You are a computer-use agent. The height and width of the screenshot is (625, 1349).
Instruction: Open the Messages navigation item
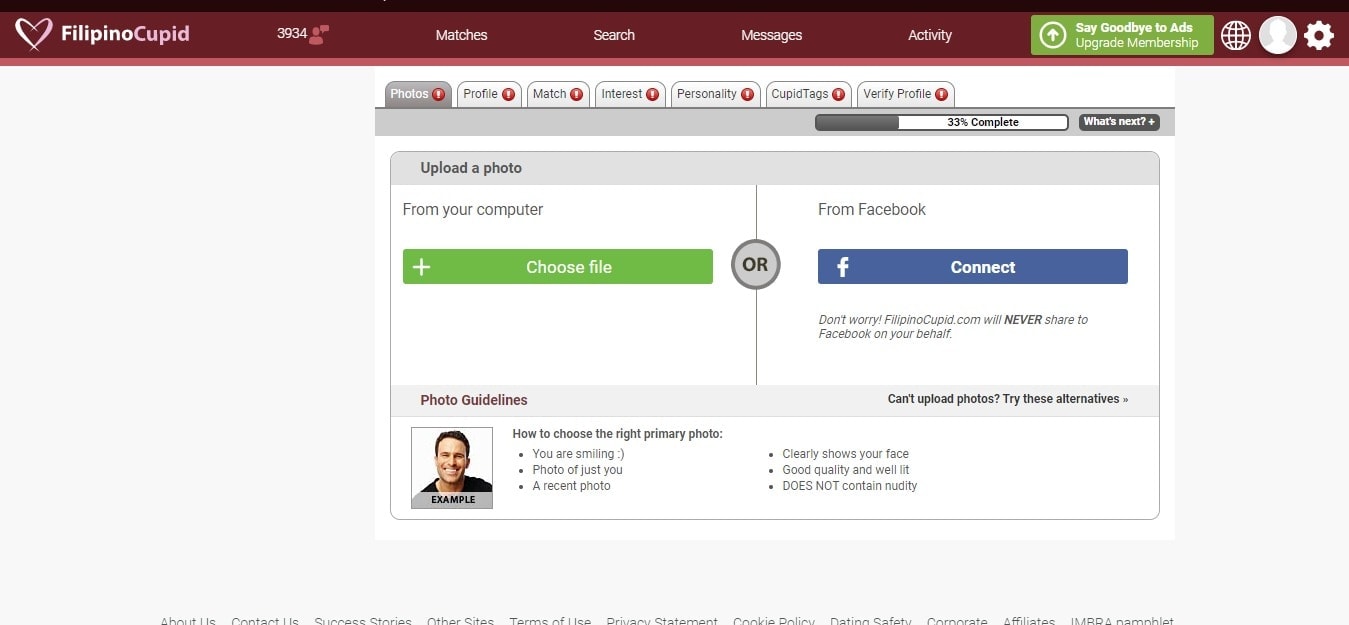(770, 34)
